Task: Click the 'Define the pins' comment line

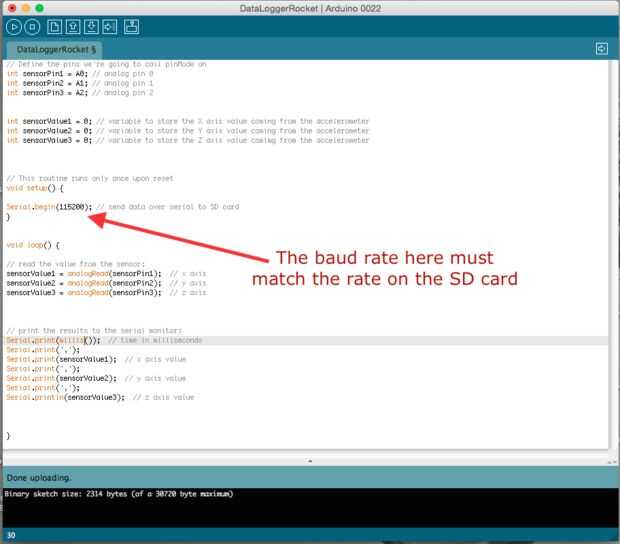Action: 106,64
